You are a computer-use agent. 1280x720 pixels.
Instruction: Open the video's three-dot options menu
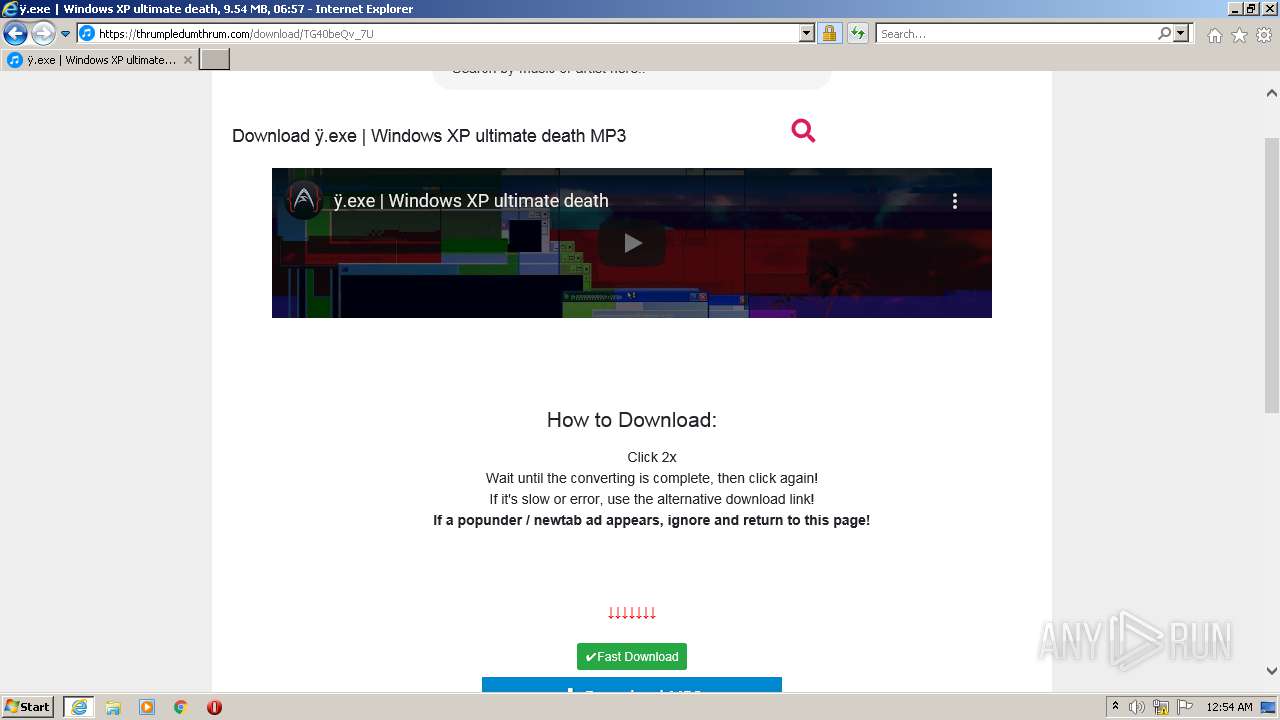tap(955, 201)
